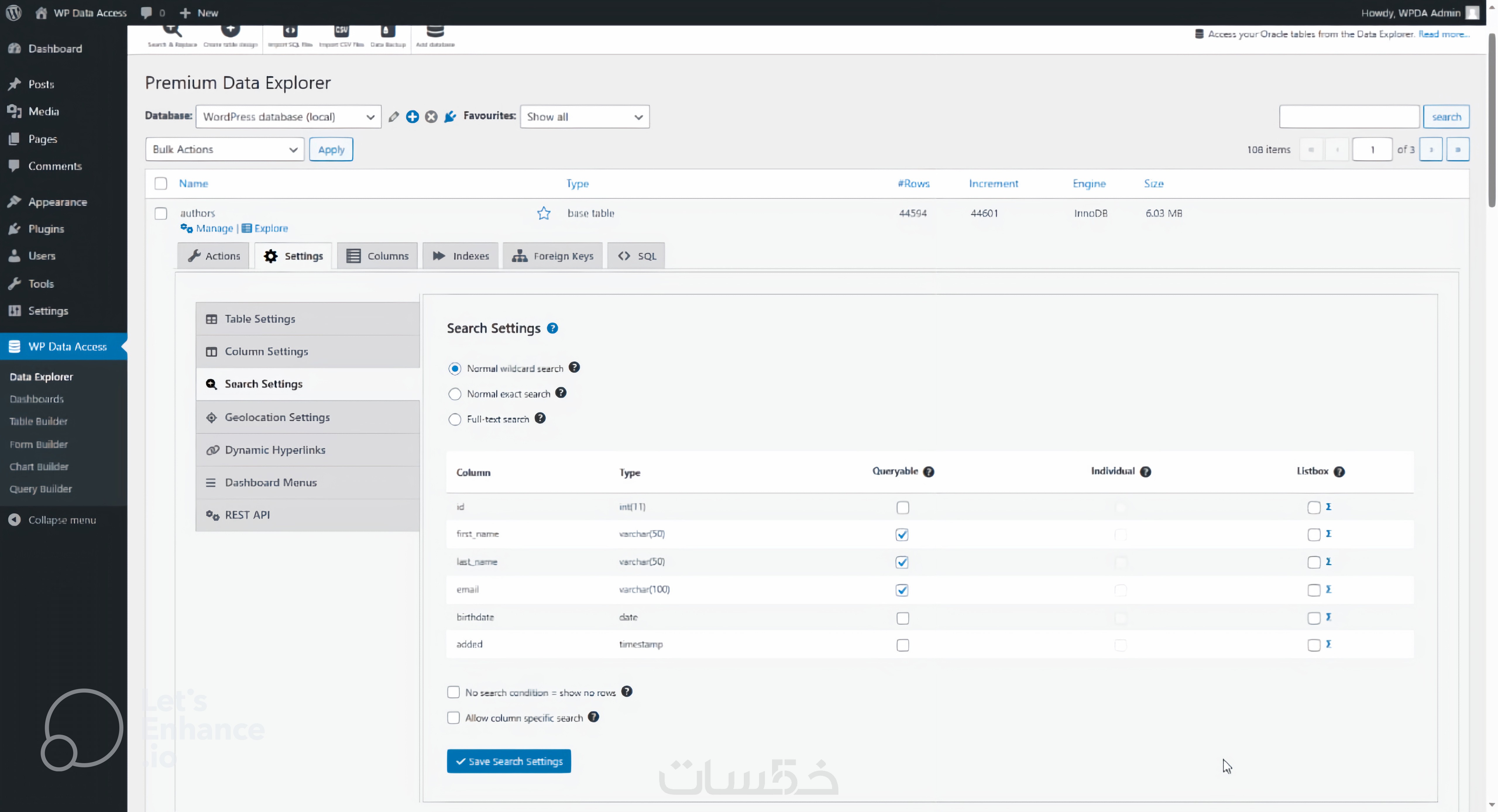1498x812 pixels.
Task: Open Geolocation Settings in the side menu
Action: [277, 417]
